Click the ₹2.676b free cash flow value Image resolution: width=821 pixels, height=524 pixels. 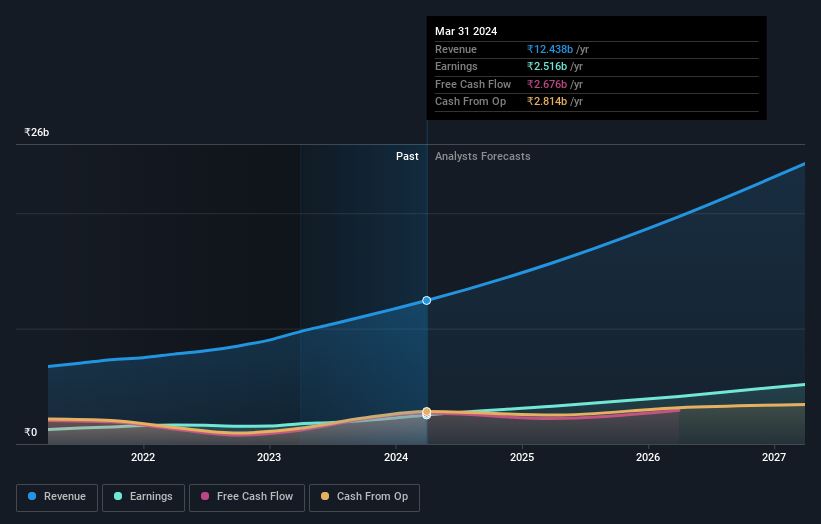tap(547, 84)
